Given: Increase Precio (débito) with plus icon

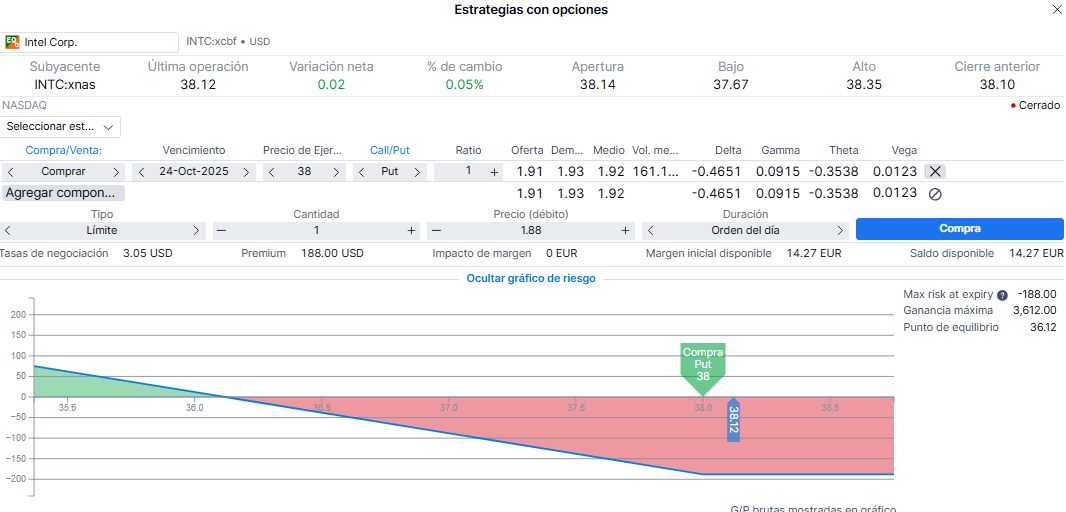Looking at the screenshot, I should [x=626, y=230].
